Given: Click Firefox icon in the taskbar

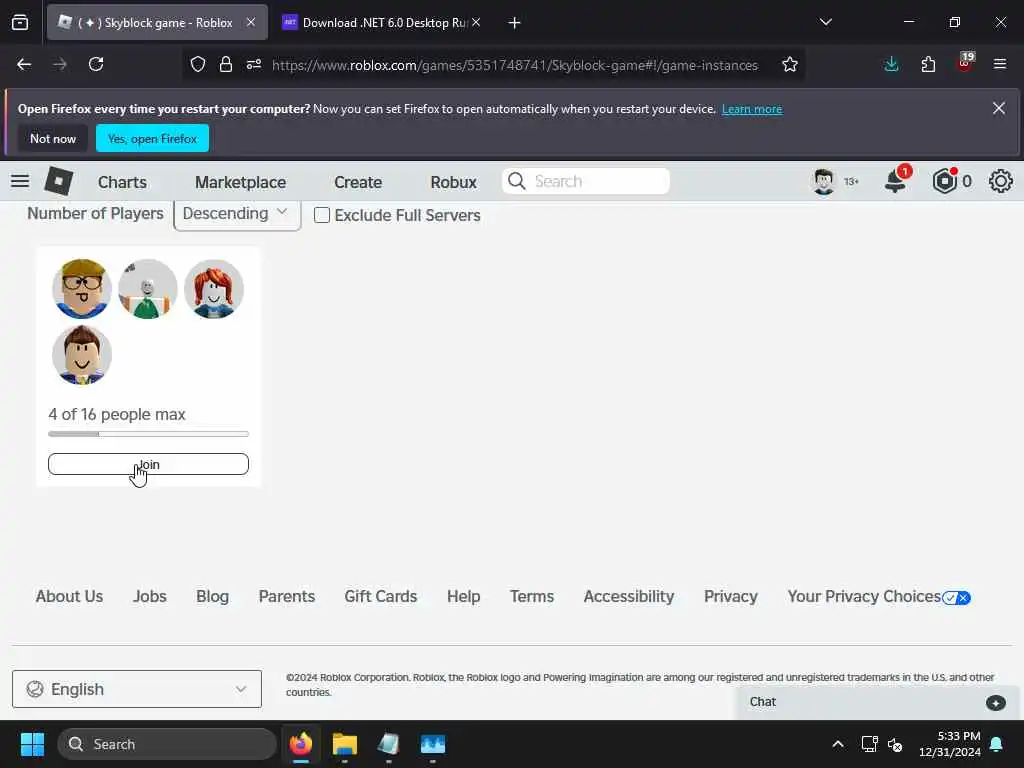Looking at the screenshot, I should 301,744.
